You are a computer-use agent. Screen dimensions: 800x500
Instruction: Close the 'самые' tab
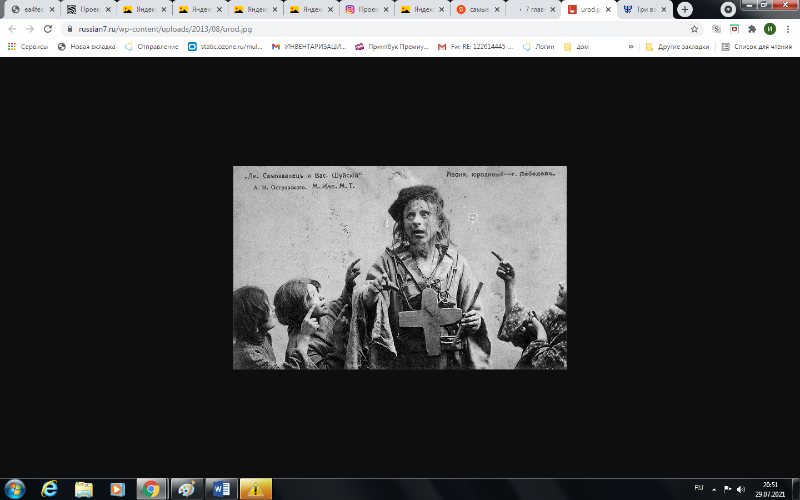point(497,10)
